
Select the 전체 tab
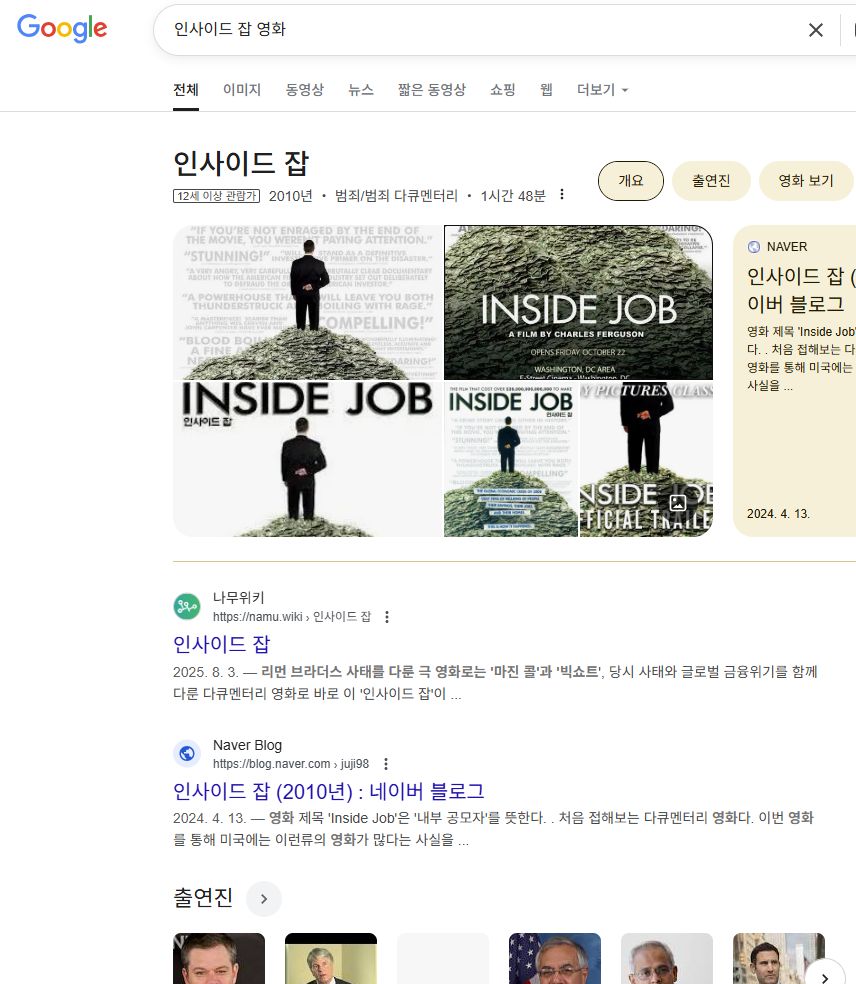pos(186,90)
